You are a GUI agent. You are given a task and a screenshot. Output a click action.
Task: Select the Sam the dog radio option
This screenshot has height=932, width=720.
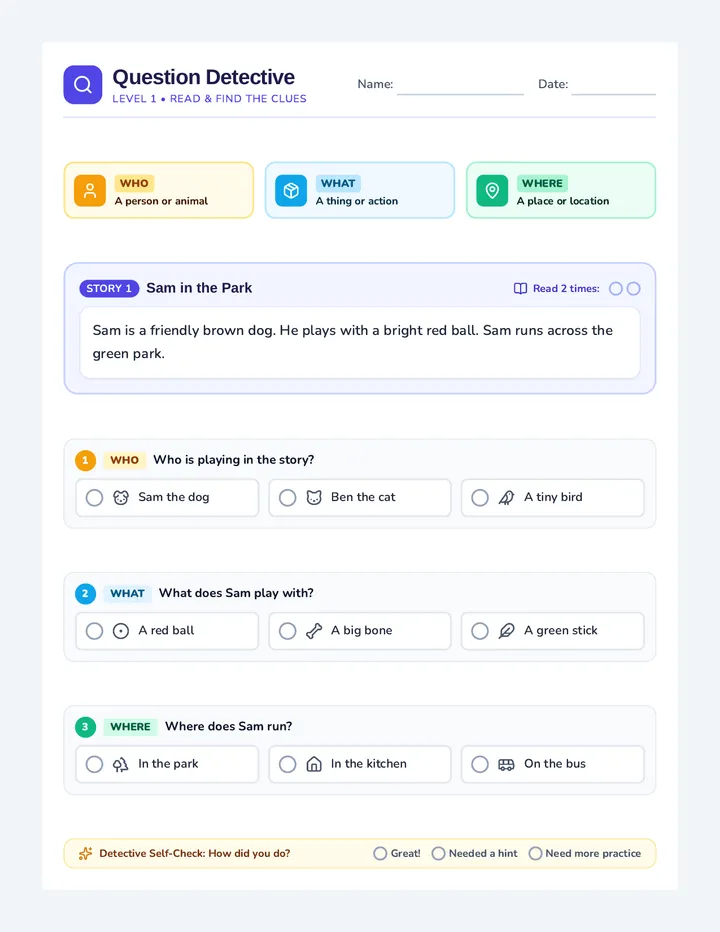(95, 498)
